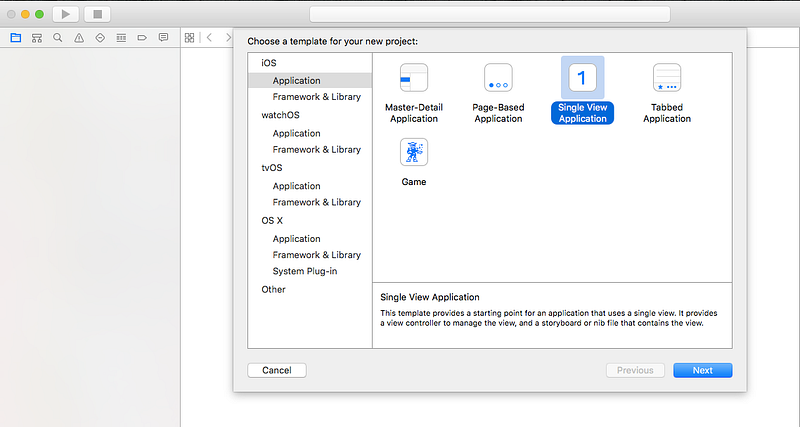The height and width of the screenshot is (427, 800).
Task: Select the Other category
Action: [x=273, y=289]
